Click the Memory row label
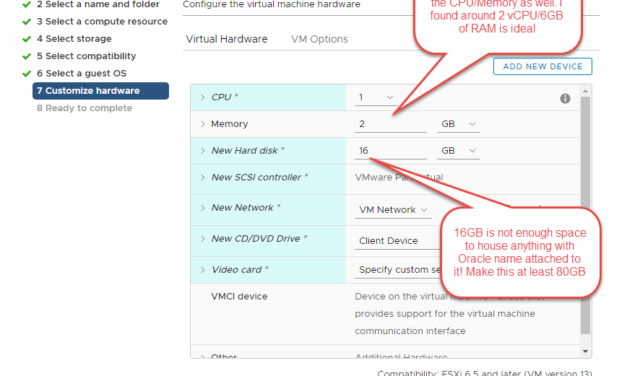The width and height of the screenshot is (627, 376). [x=229, y=124]
